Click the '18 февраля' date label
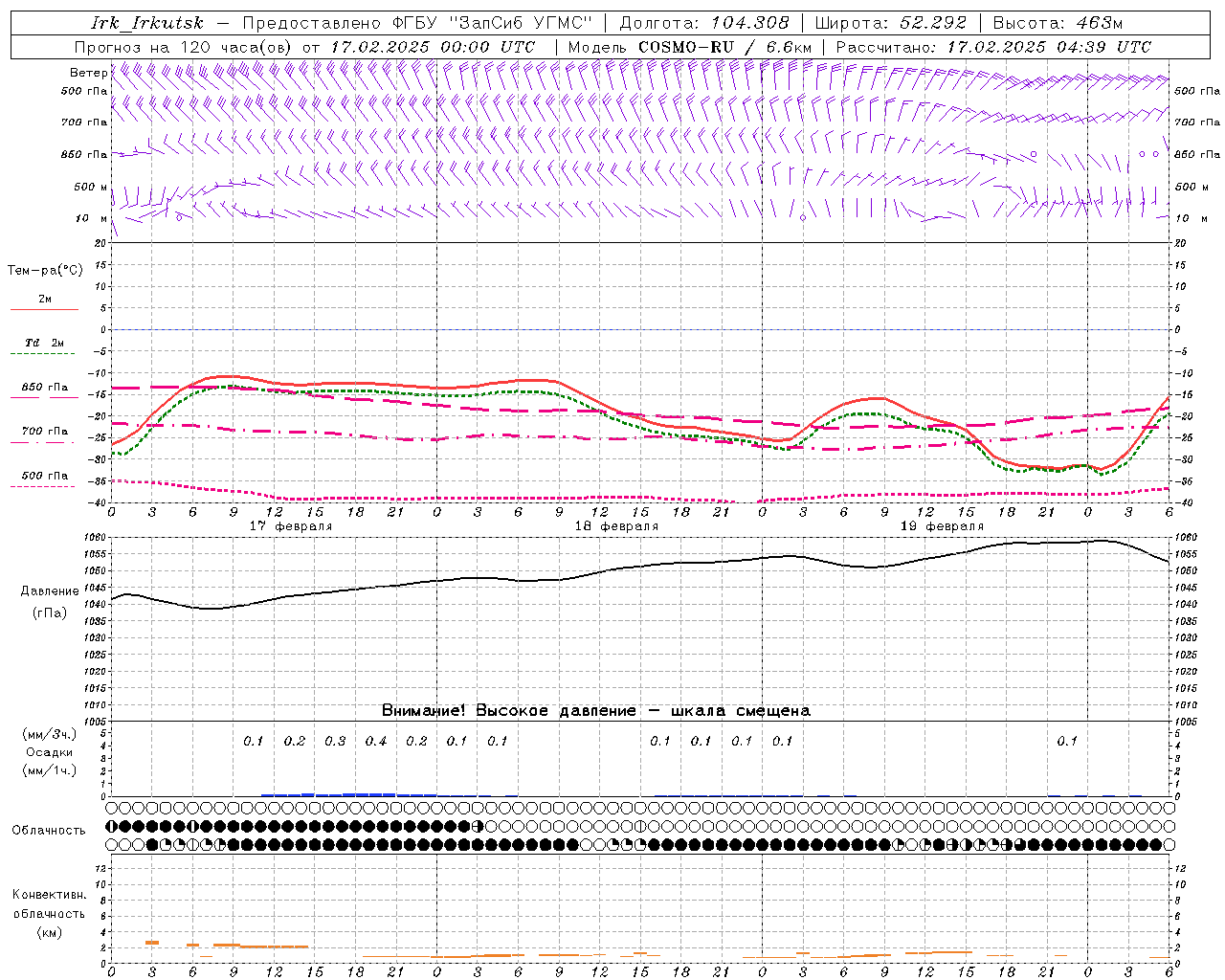1225x980 pixels. click(616, 526)
